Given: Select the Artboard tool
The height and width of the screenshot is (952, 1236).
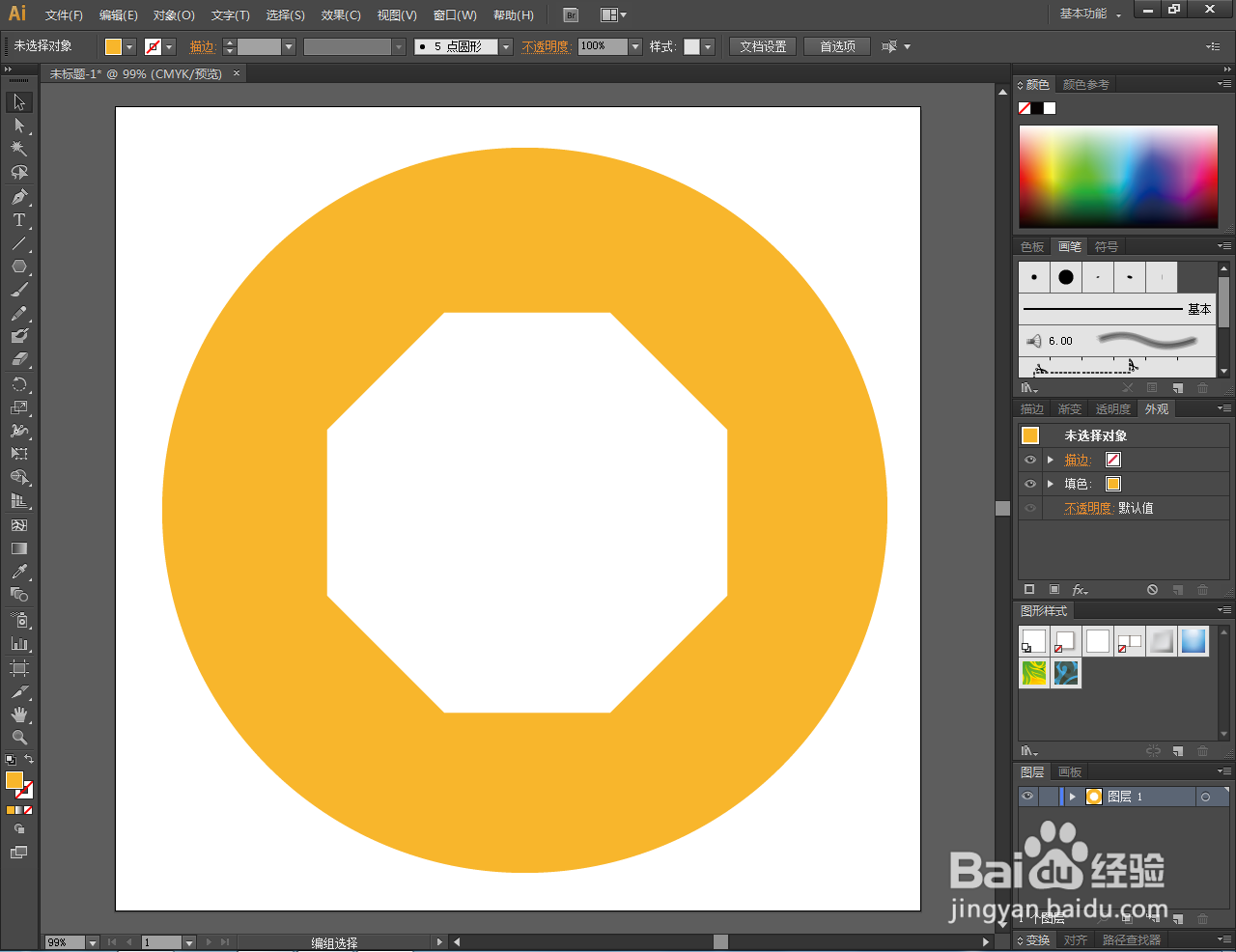Looking at the screenshot, I should [19, 668].
